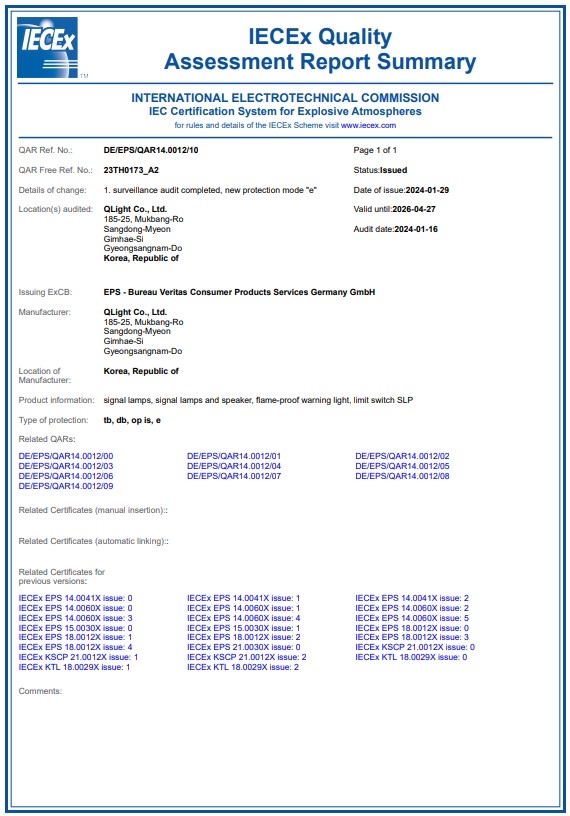Click the surveillance audit change details text
This screenshot has width=570, height=816.
[x=210, y=190]
